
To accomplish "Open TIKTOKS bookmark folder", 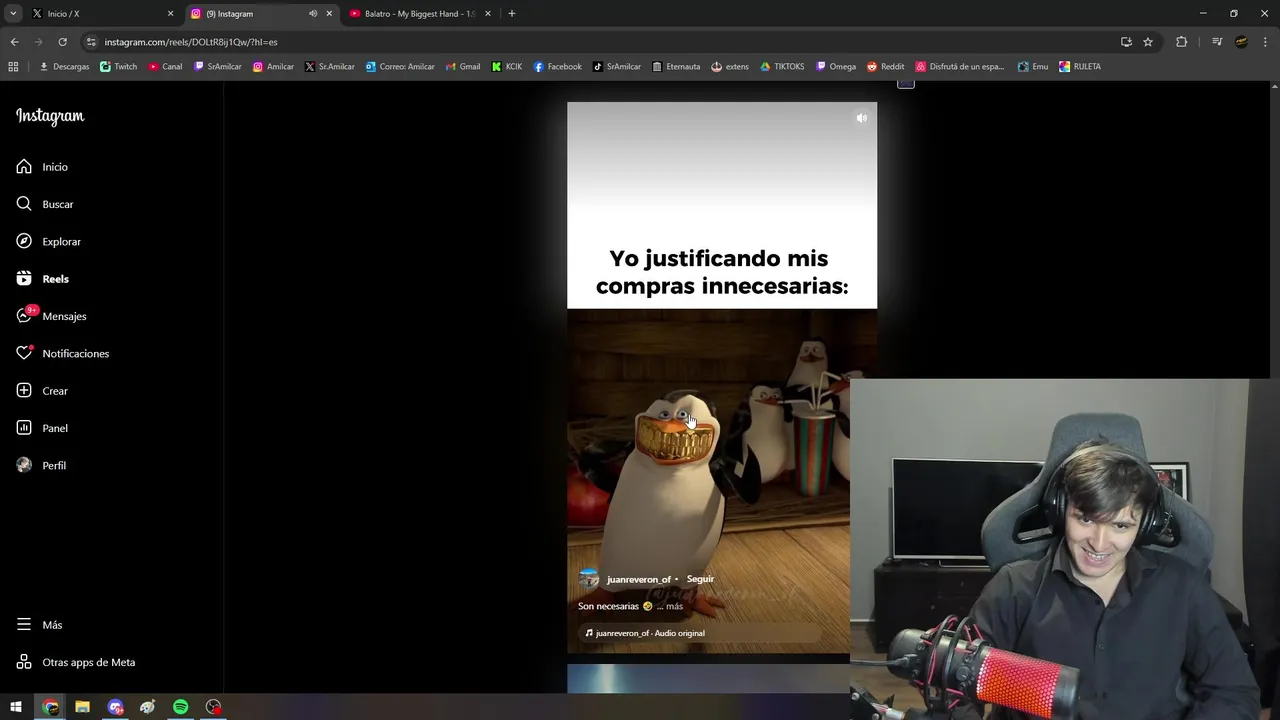I will pyautogui.click(x=782, y=67).
